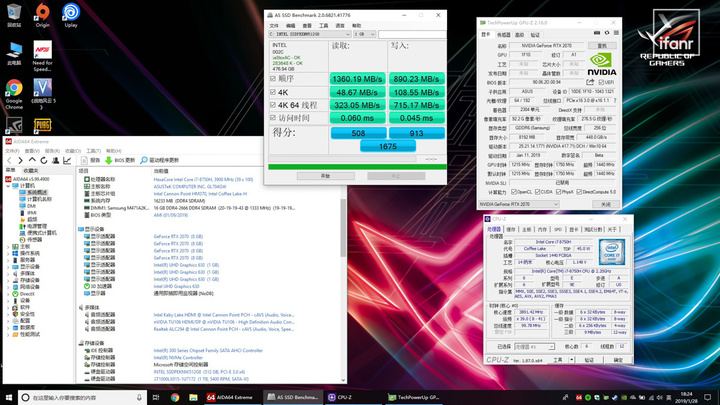Open Google Chrome desktop shortcut

pyautogui.click(x=14, y=94)
